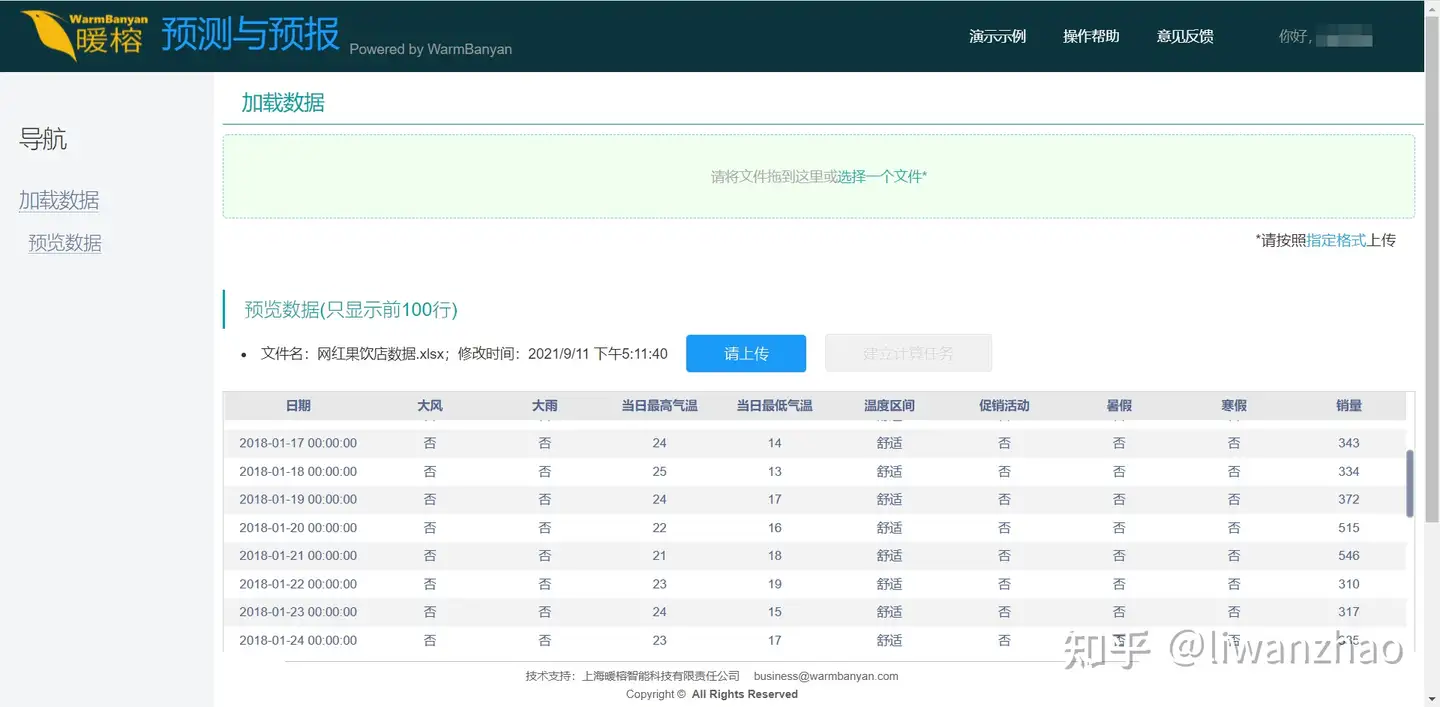Click the date cell 2018-01-19 00:00:00
The image size is (1440, 707).
[x=298, y=499]
